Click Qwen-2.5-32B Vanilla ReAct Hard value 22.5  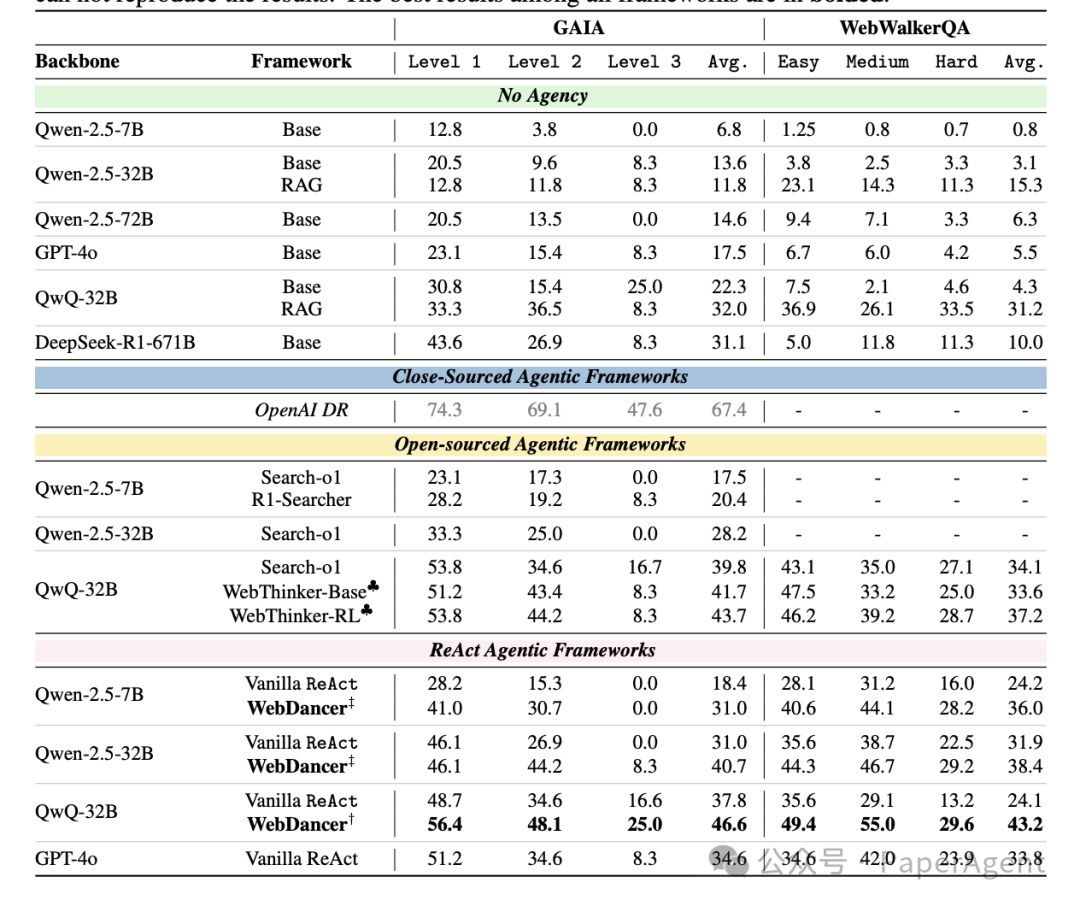[956, 743]
